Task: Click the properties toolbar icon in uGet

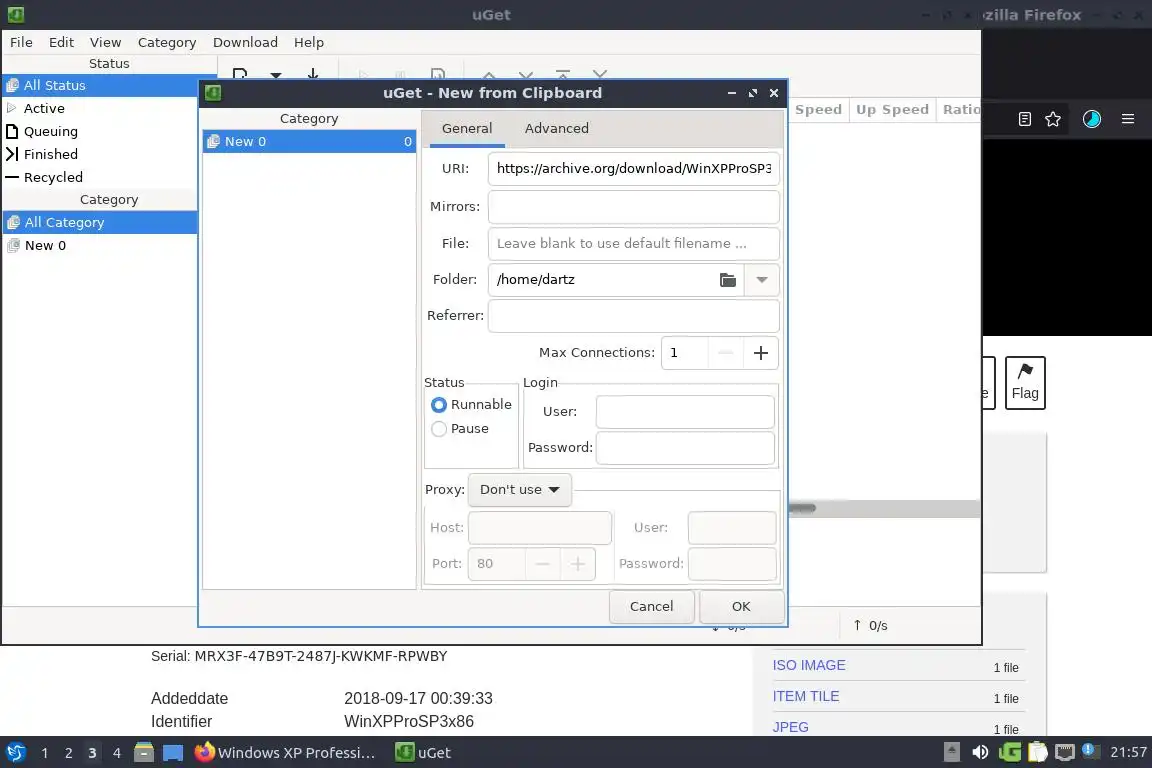Action: click(x=437, y=73)
